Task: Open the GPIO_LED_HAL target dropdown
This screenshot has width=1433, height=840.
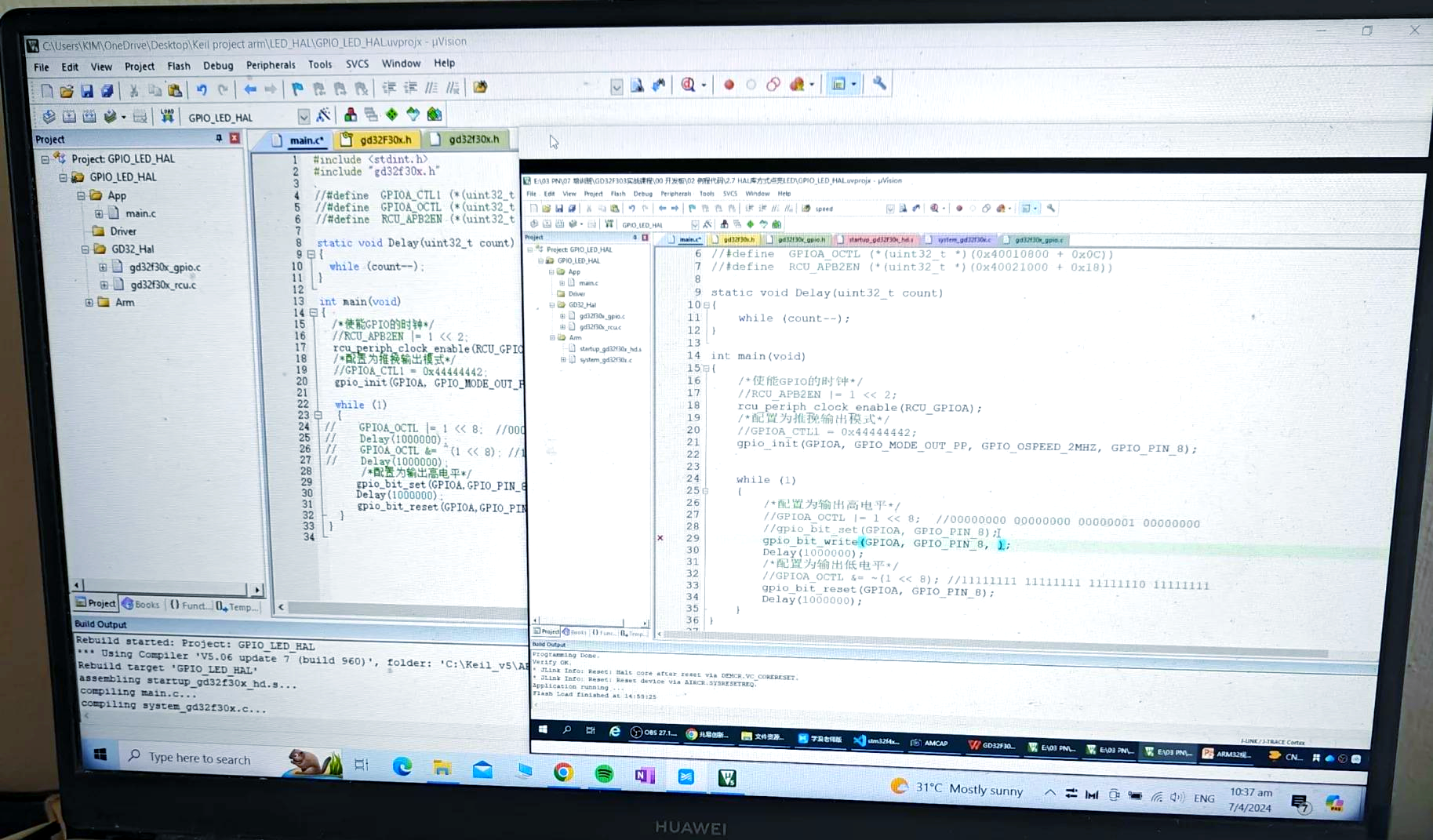Action: (x=304, y=117)
